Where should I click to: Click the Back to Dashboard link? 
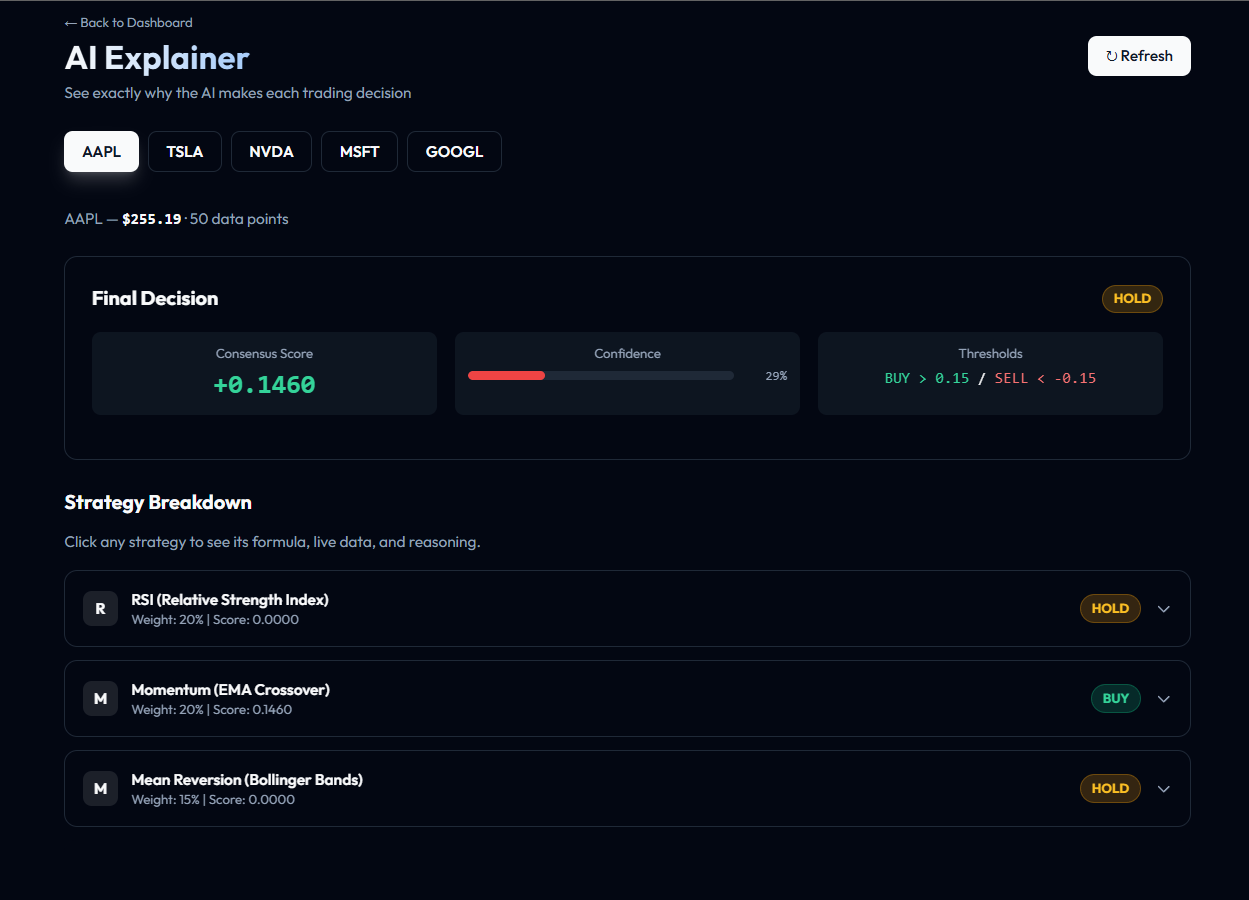[127, 22]
